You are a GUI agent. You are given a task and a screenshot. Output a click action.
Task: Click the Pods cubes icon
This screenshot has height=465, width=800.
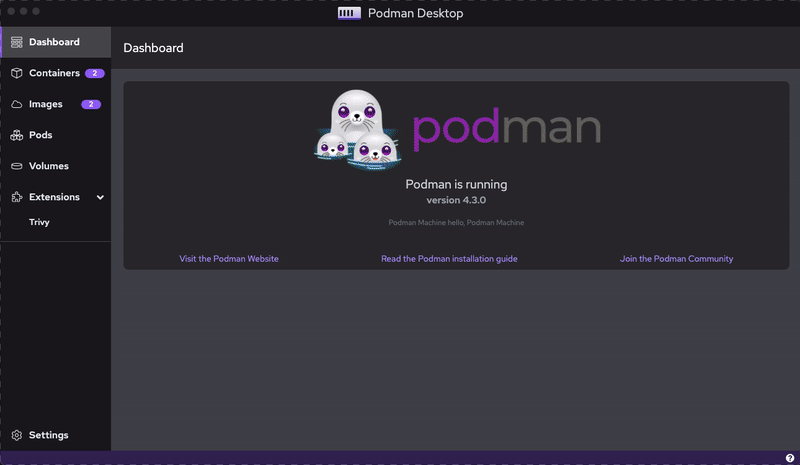coord(17,135)
